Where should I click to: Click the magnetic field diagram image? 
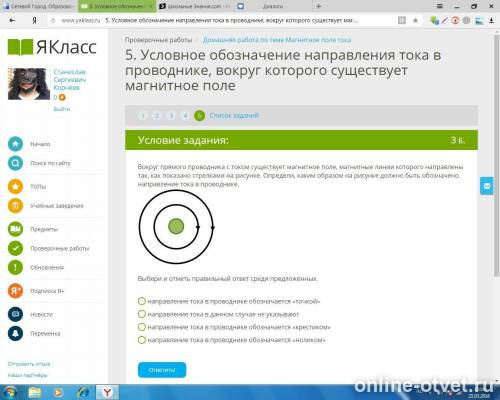(x=176, y=227)
